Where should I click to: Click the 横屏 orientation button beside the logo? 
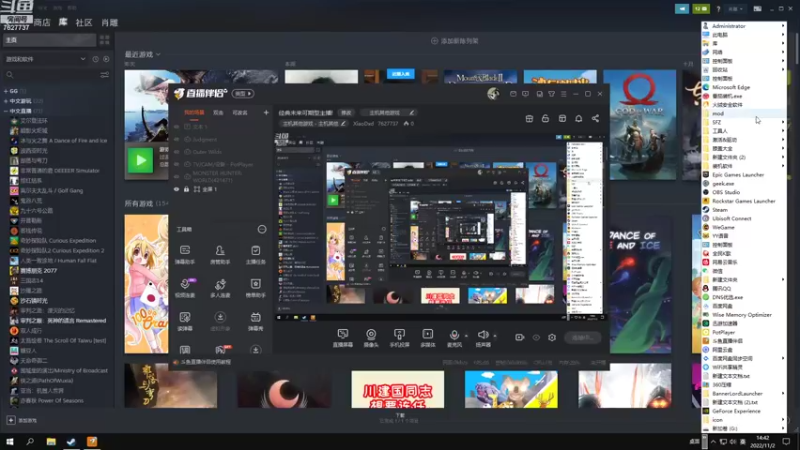[243, 93]
